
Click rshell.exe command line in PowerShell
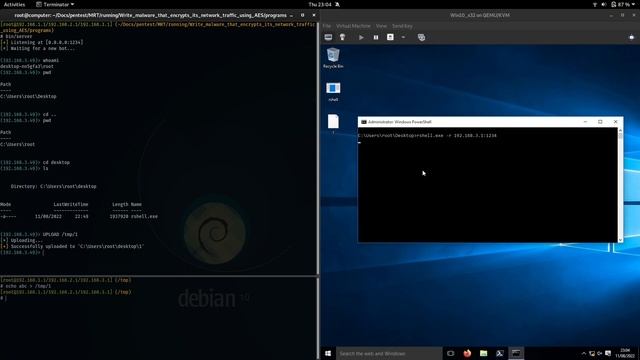click(x=427, y=136)
